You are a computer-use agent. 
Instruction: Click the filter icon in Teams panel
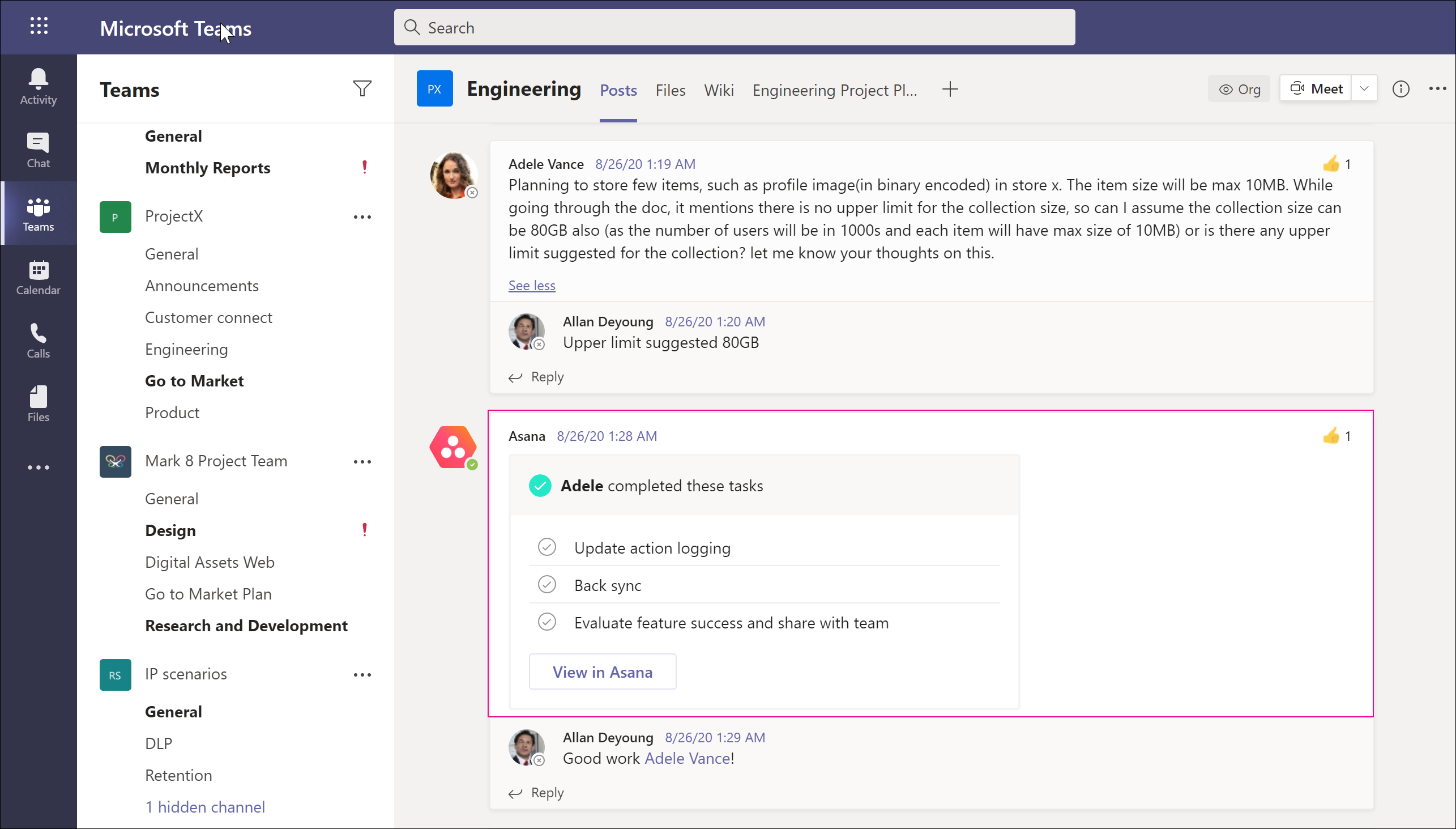click(362, 89)
